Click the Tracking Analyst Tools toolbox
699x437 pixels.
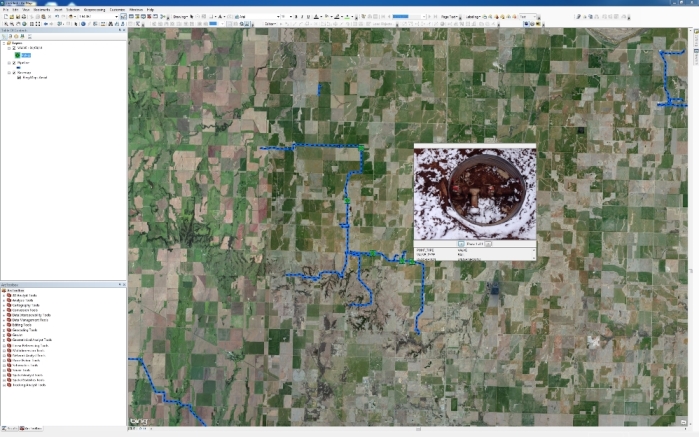pos(29,385)
